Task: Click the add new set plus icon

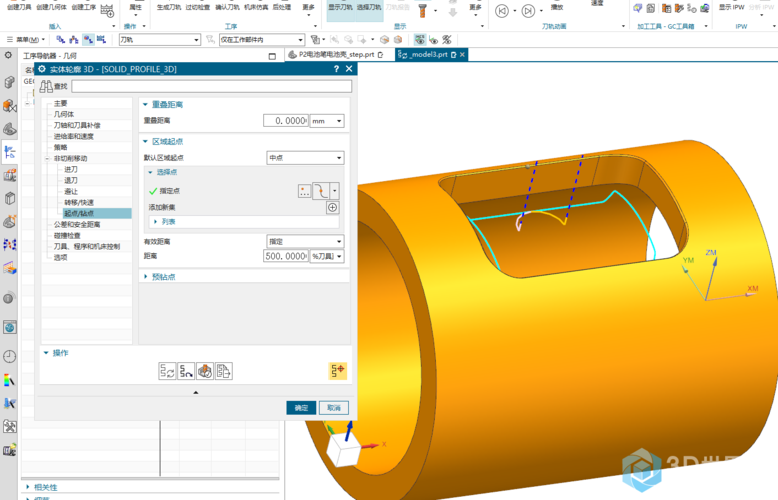Action: pyautogui.click(x=333, y=207)
